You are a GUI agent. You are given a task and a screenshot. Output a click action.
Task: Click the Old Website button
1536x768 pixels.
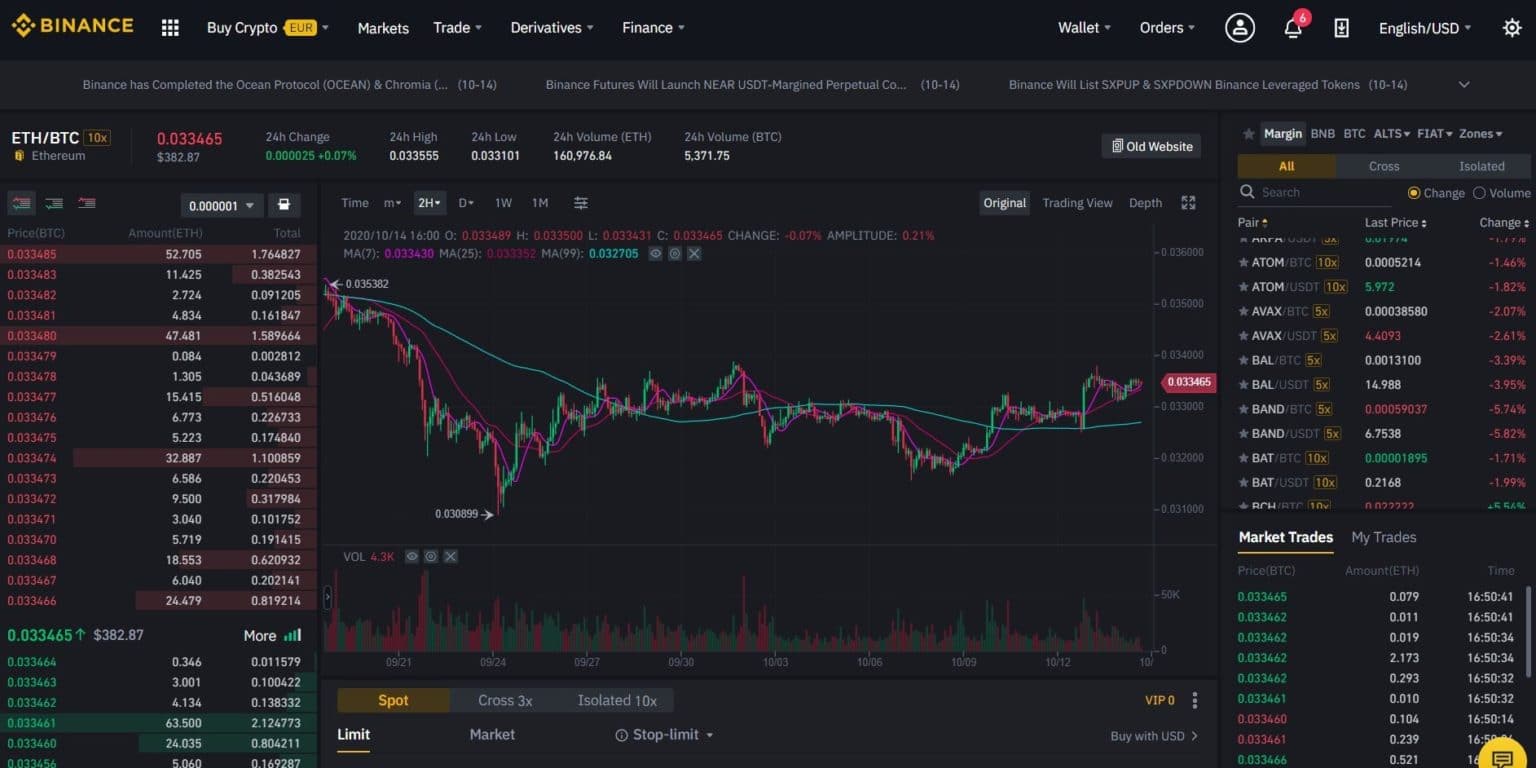point(1151,146)
